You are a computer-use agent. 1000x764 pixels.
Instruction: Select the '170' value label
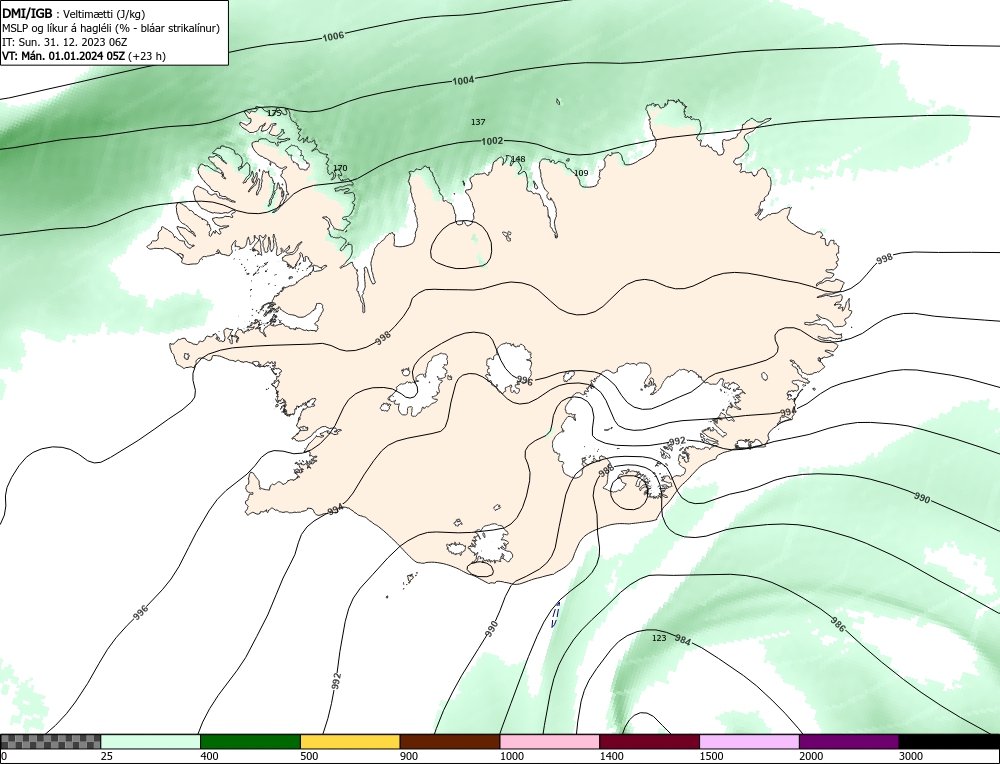pos(340,168)
